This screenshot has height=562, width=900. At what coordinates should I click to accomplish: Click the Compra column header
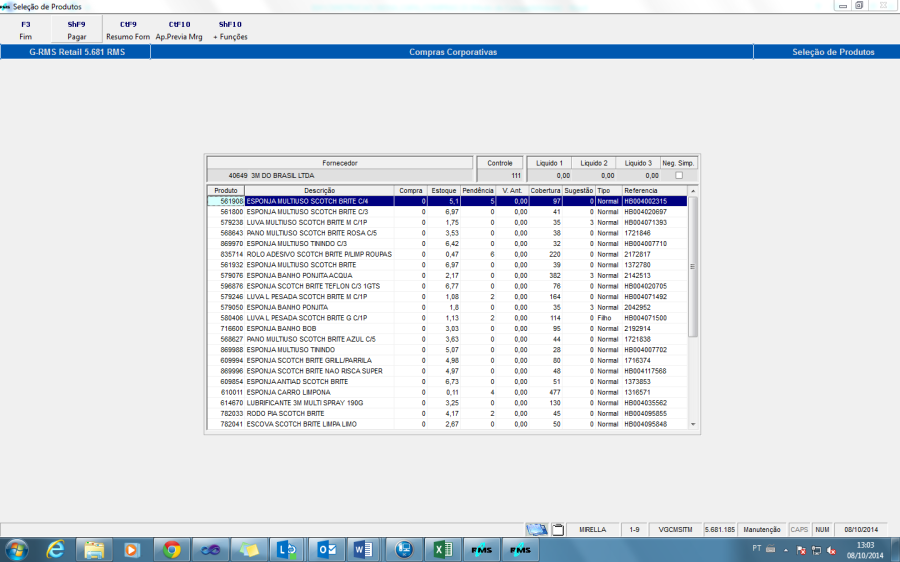tap(410, 191)
